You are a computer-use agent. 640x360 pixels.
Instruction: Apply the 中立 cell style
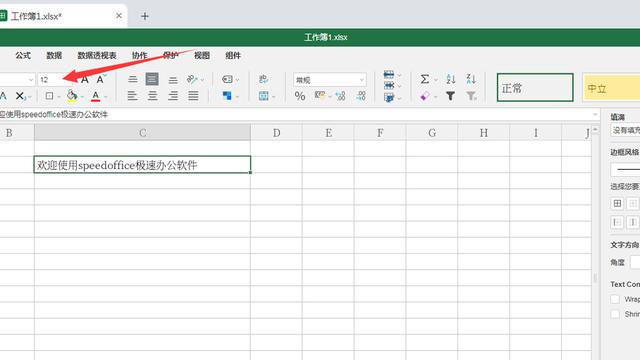click(x=611, y=87)
